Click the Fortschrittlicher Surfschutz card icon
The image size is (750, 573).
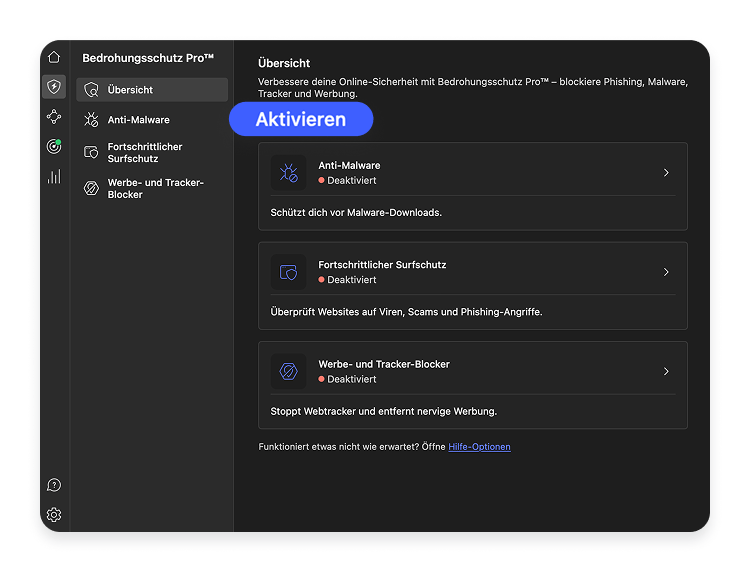(x=288, y=272)
